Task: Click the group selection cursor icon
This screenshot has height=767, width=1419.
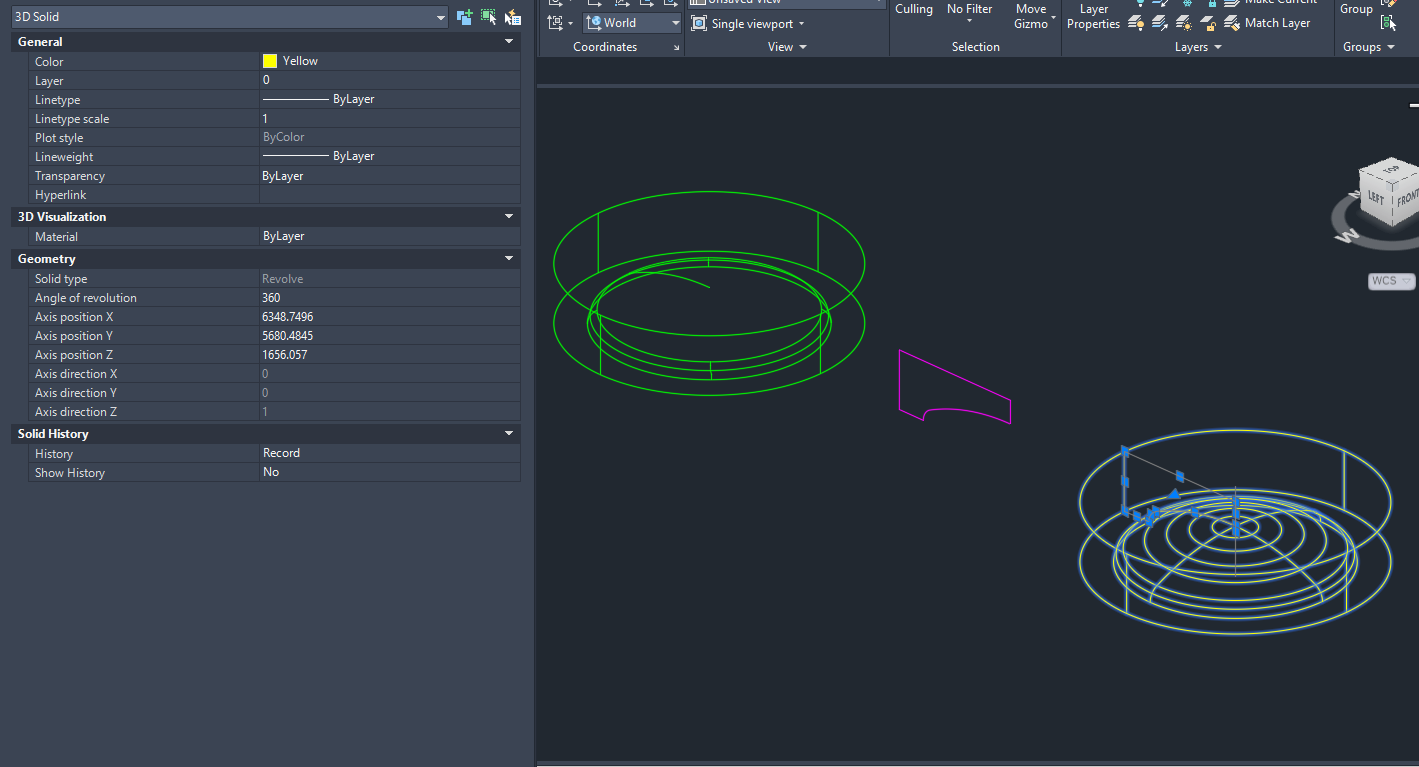Action: tap(1388, 23)
